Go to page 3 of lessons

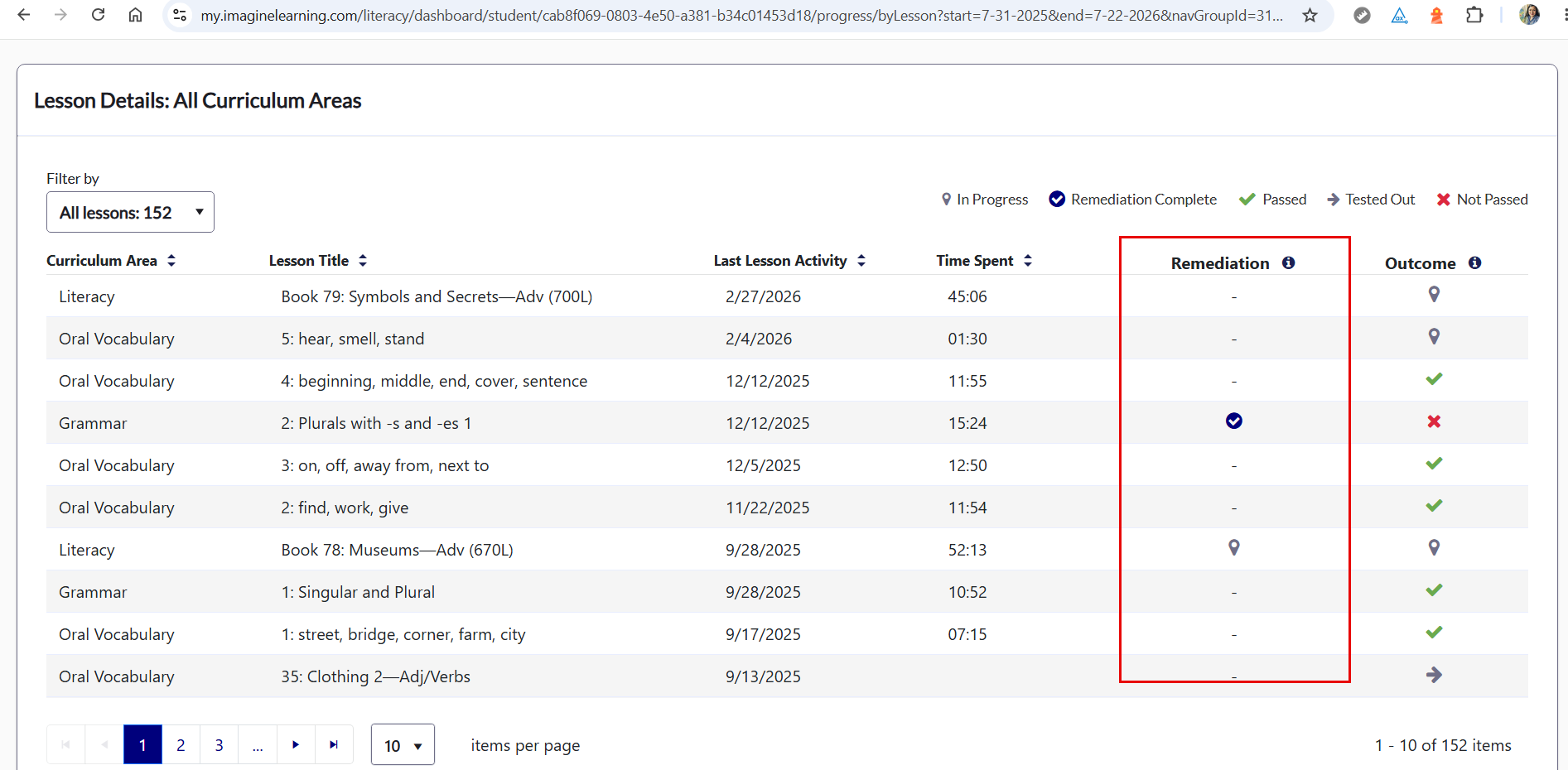pos(219,745)
